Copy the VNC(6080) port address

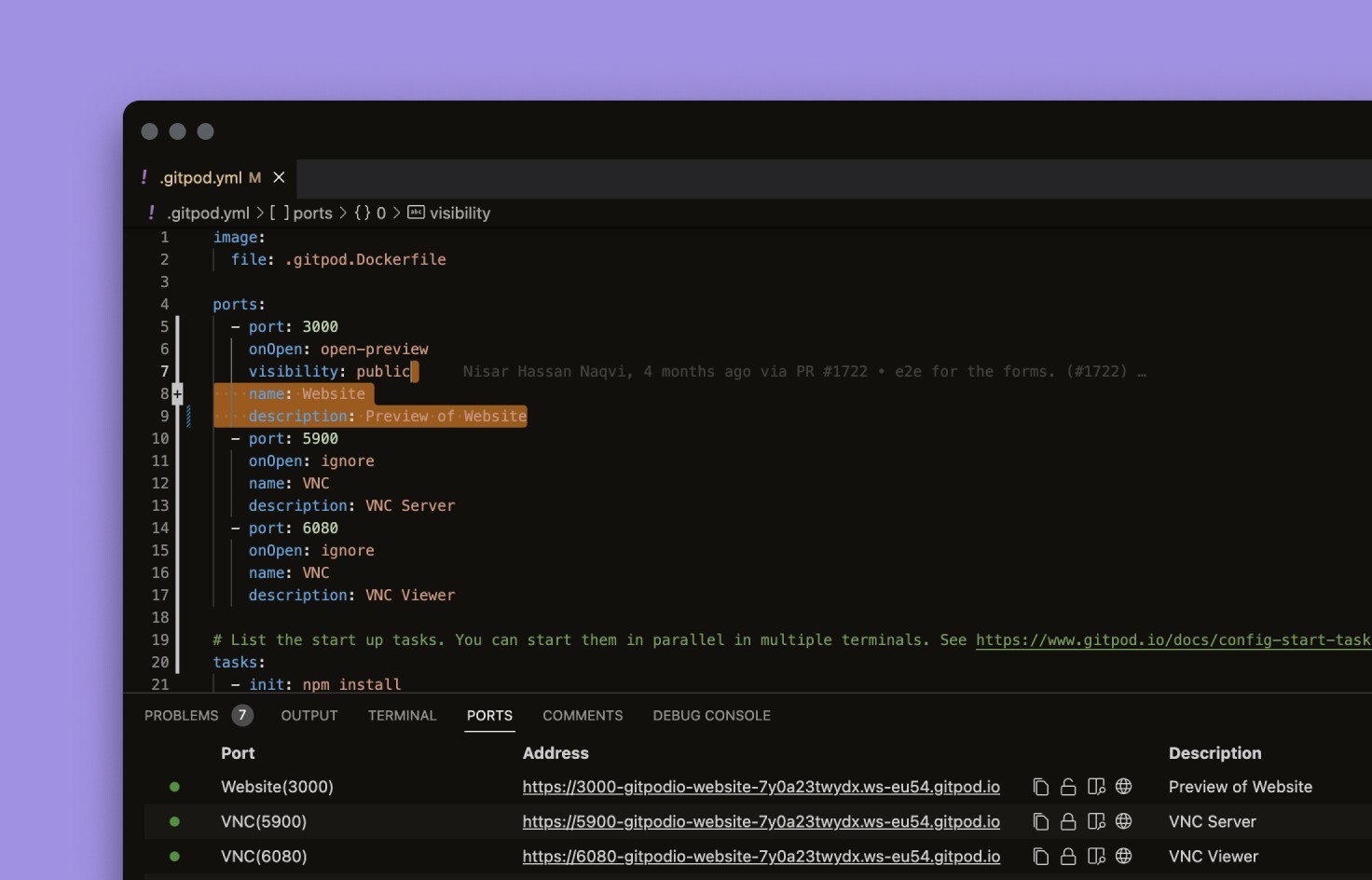(x=1040, y=856)
